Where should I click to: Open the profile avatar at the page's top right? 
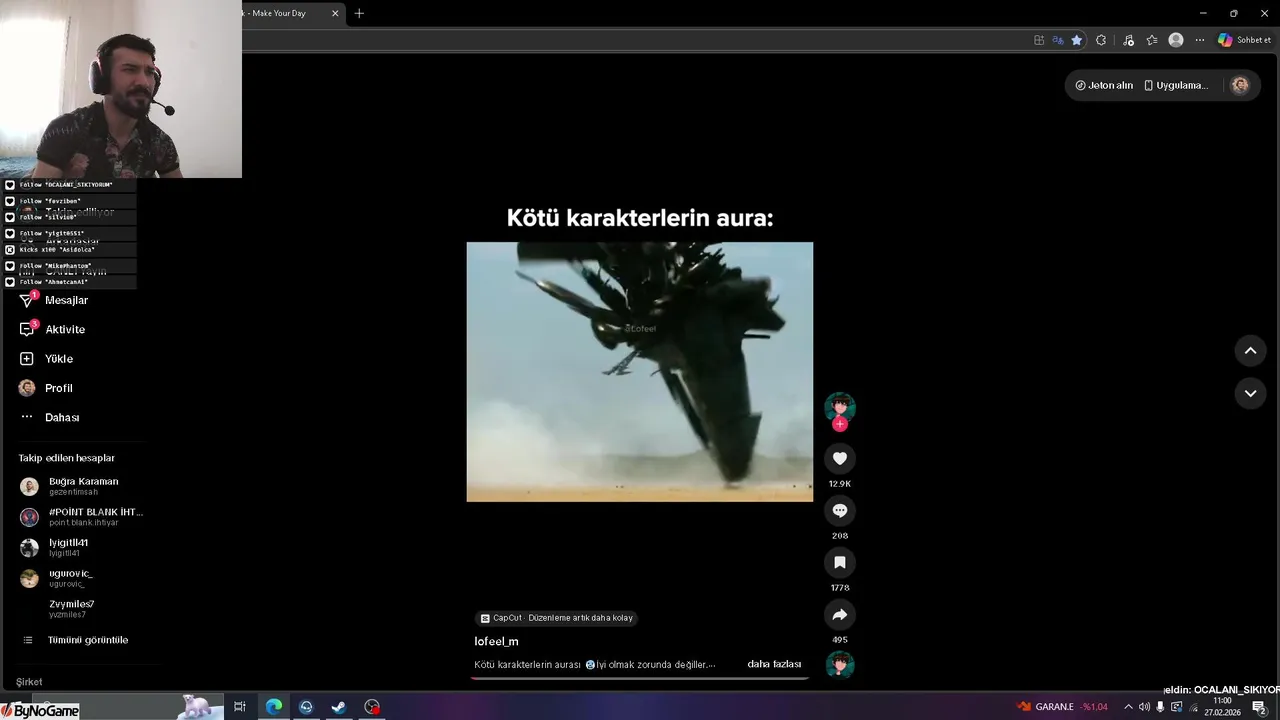[1240, 85]
